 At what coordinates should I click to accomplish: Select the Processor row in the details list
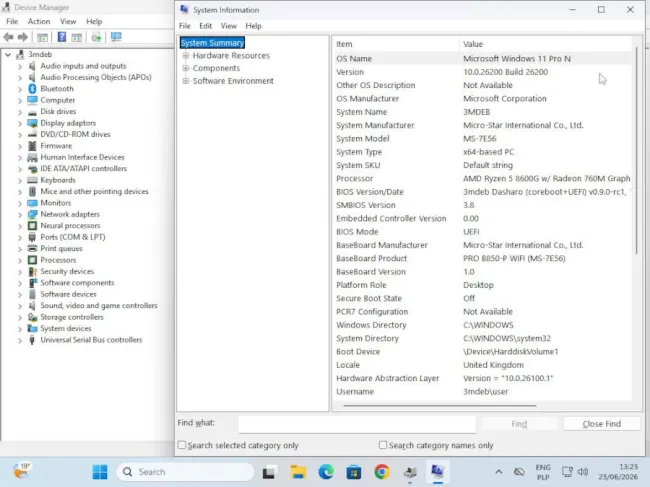483,179
